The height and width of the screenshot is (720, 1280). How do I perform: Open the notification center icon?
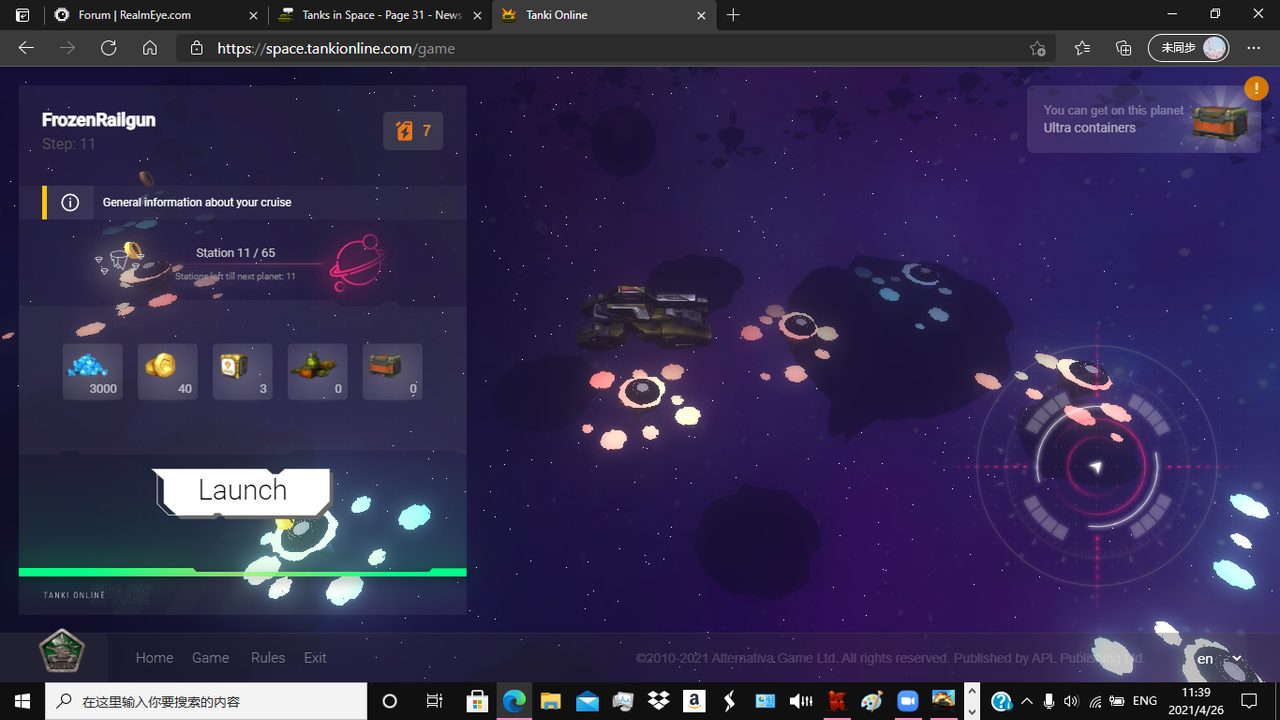(1249, 701)
